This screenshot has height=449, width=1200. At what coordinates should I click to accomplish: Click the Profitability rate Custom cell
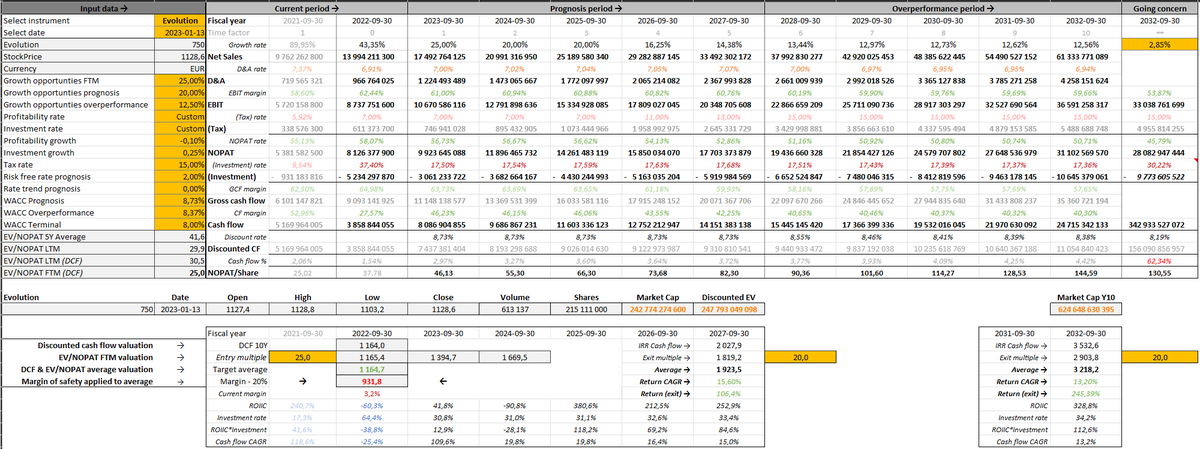[x=181, y=115]
